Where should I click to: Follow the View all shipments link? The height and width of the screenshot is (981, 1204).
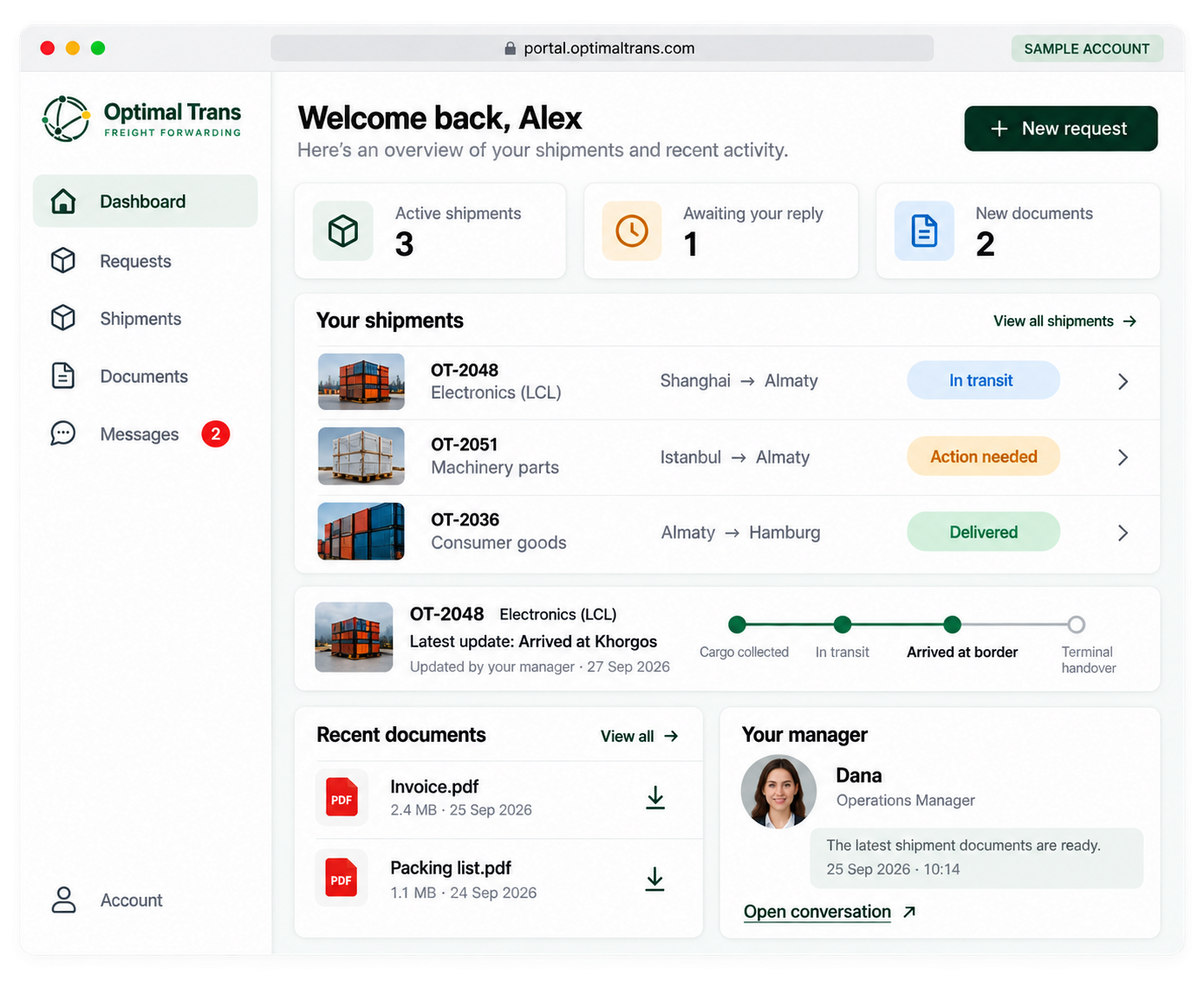point(1064,321)
